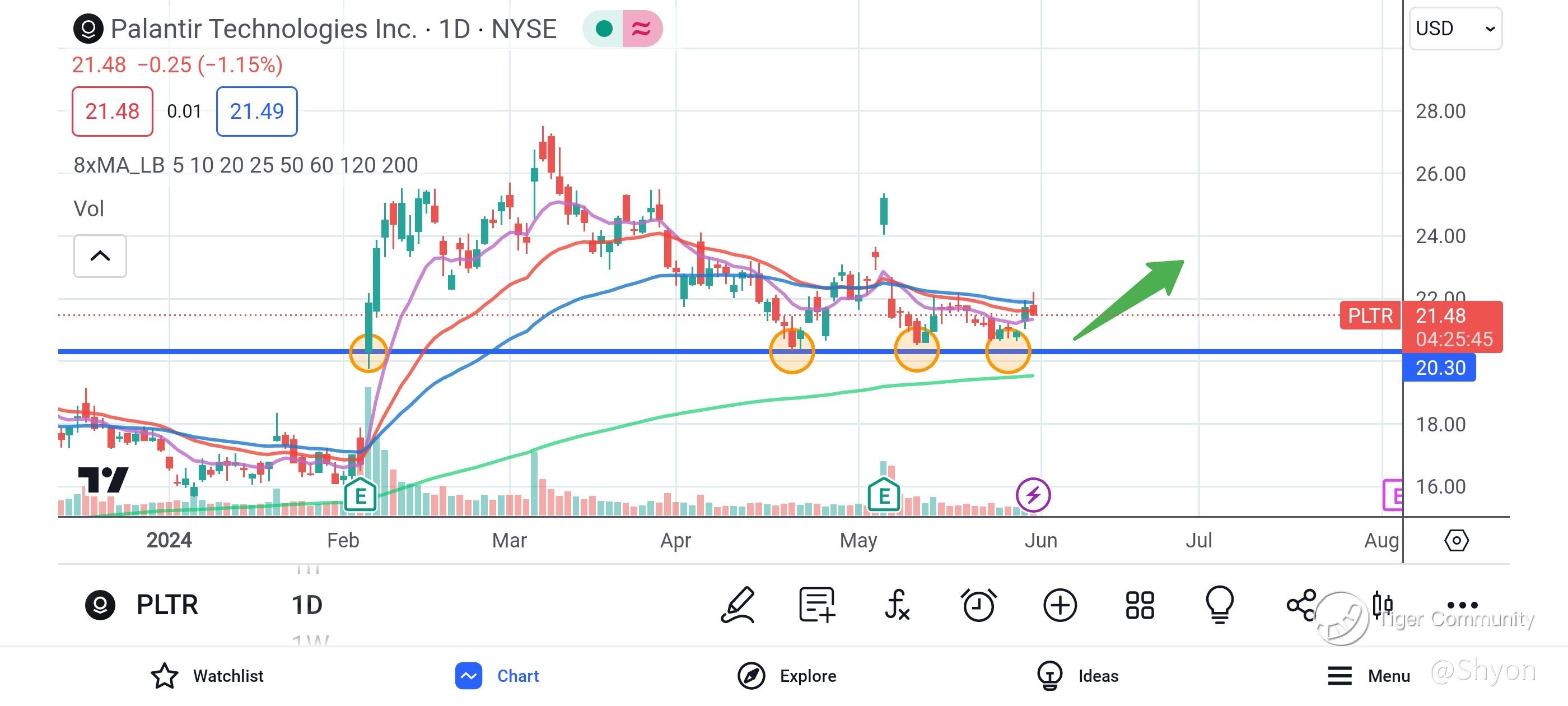This screenshot has height=706, width=1568.
Task: Click the Vol indicator label
Action: tap(89, 209)
